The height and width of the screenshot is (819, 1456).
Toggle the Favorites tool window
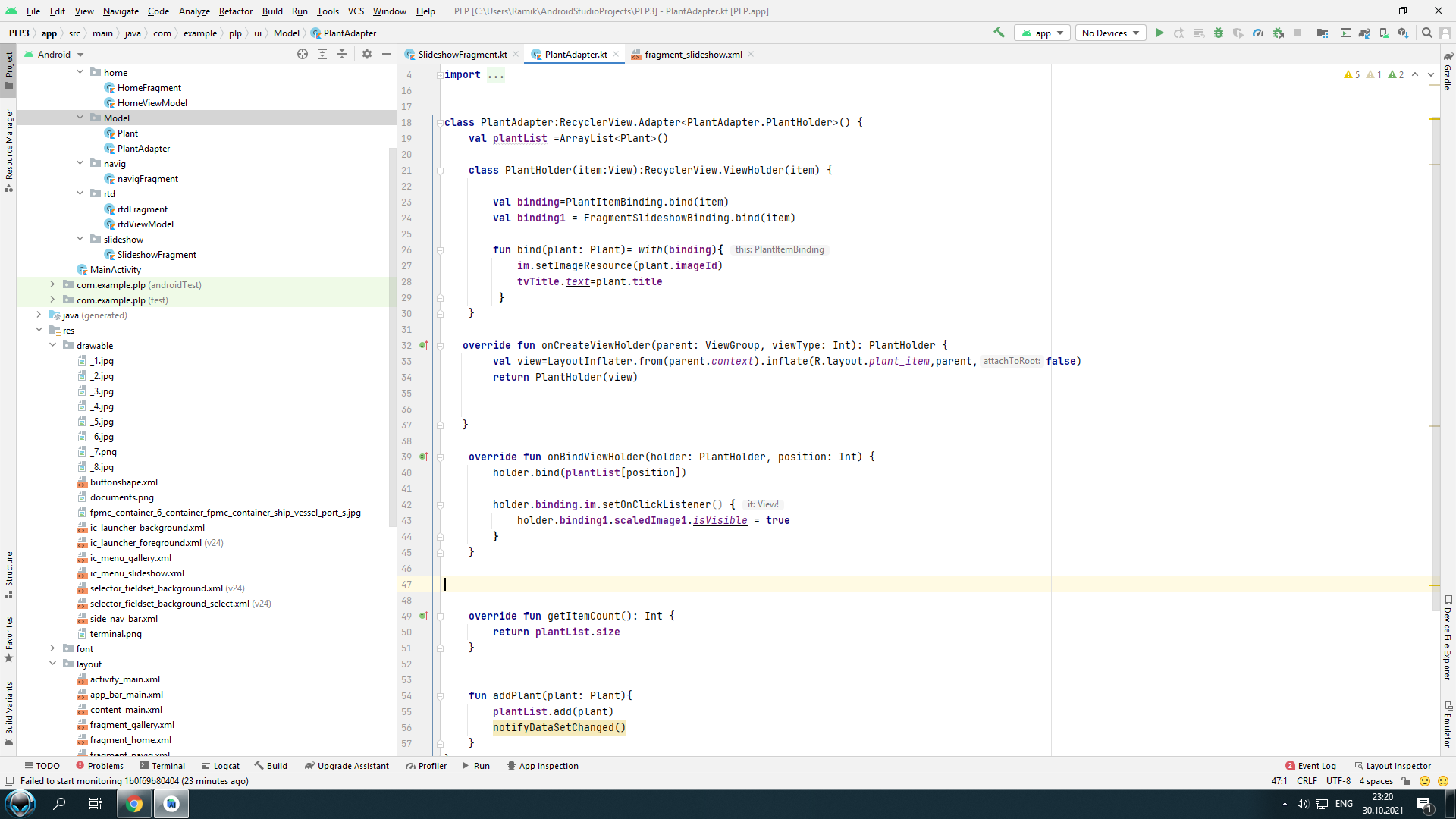[x=8, y=640]
